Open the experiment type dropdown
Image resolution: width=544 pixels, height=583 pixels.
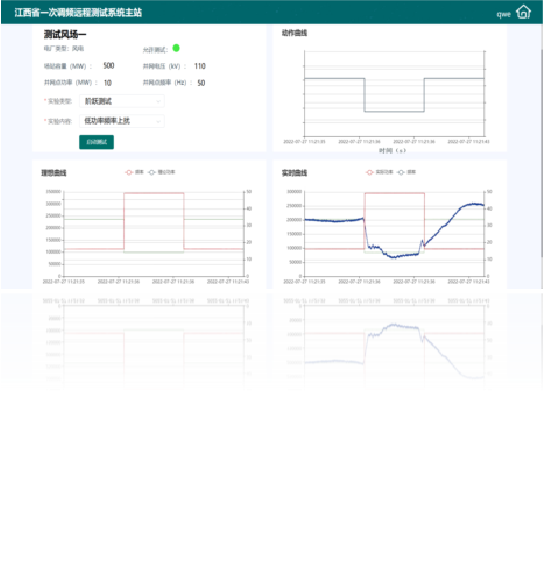[x=122, y=101]
